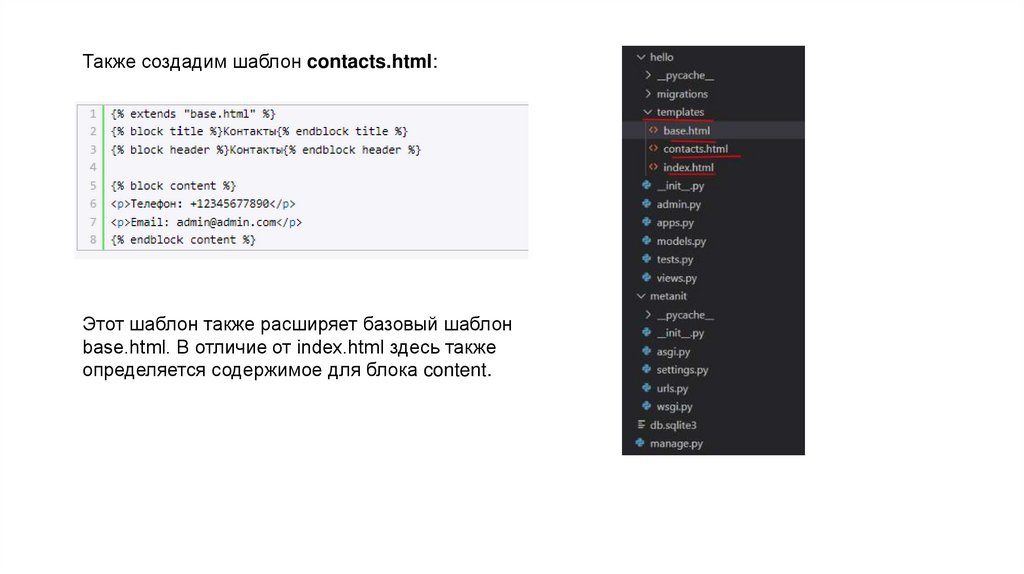This screenshot has height=574, width=1024.
Task: Collapse the templates folder chevron
Action: click(x=647, y=113)
